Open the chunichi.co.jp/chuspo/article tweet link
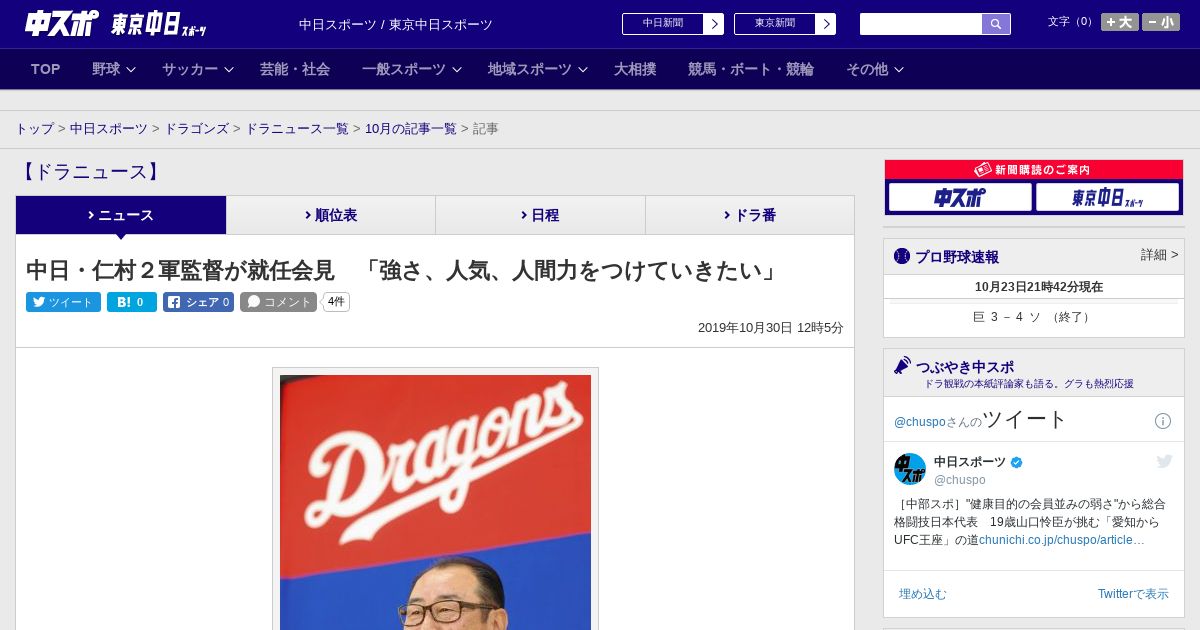 point(1062,540)
